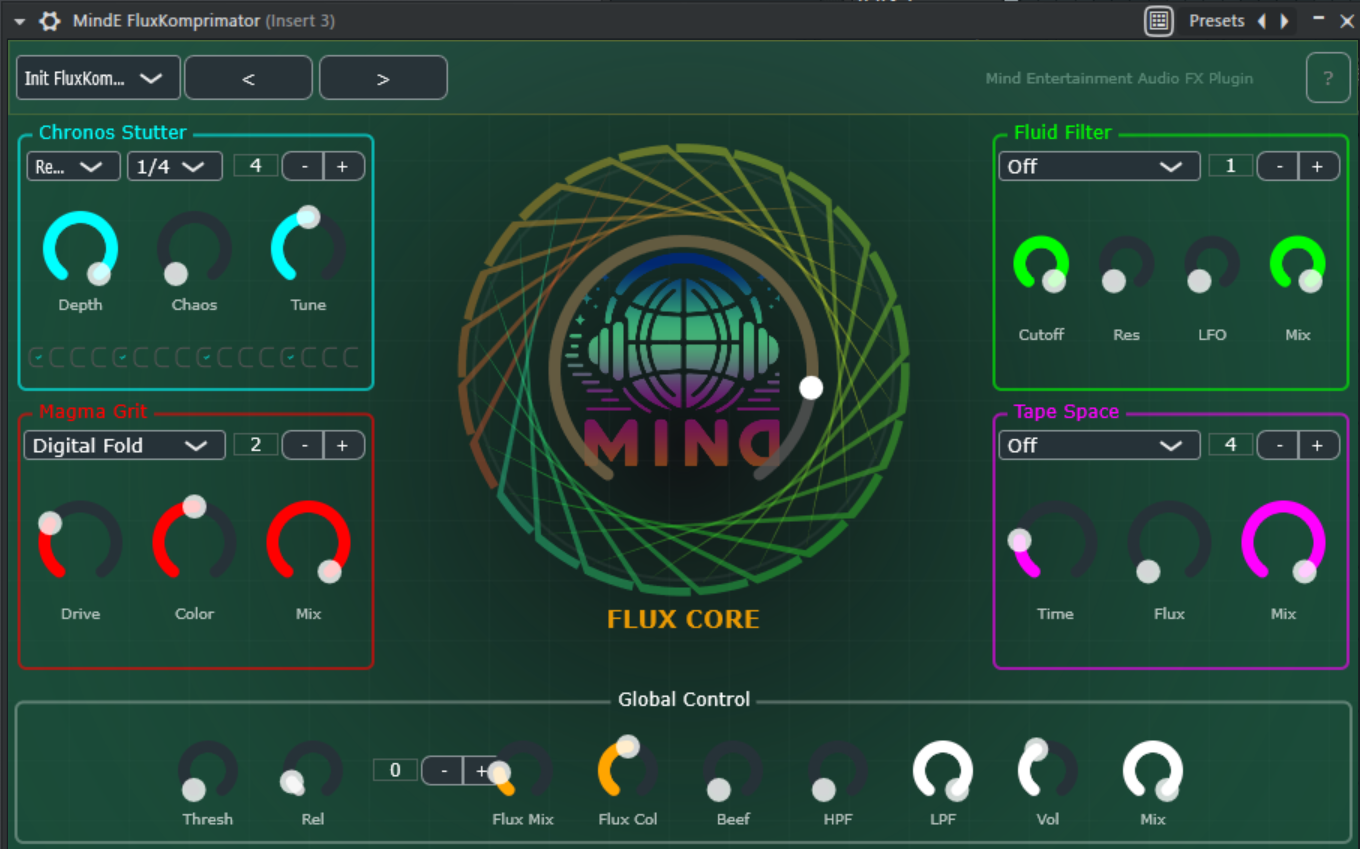This screenshot has width=1360, height=849.
Task: Toggle the first step in the stutter sequencer
Action: (x=38, y=357)
